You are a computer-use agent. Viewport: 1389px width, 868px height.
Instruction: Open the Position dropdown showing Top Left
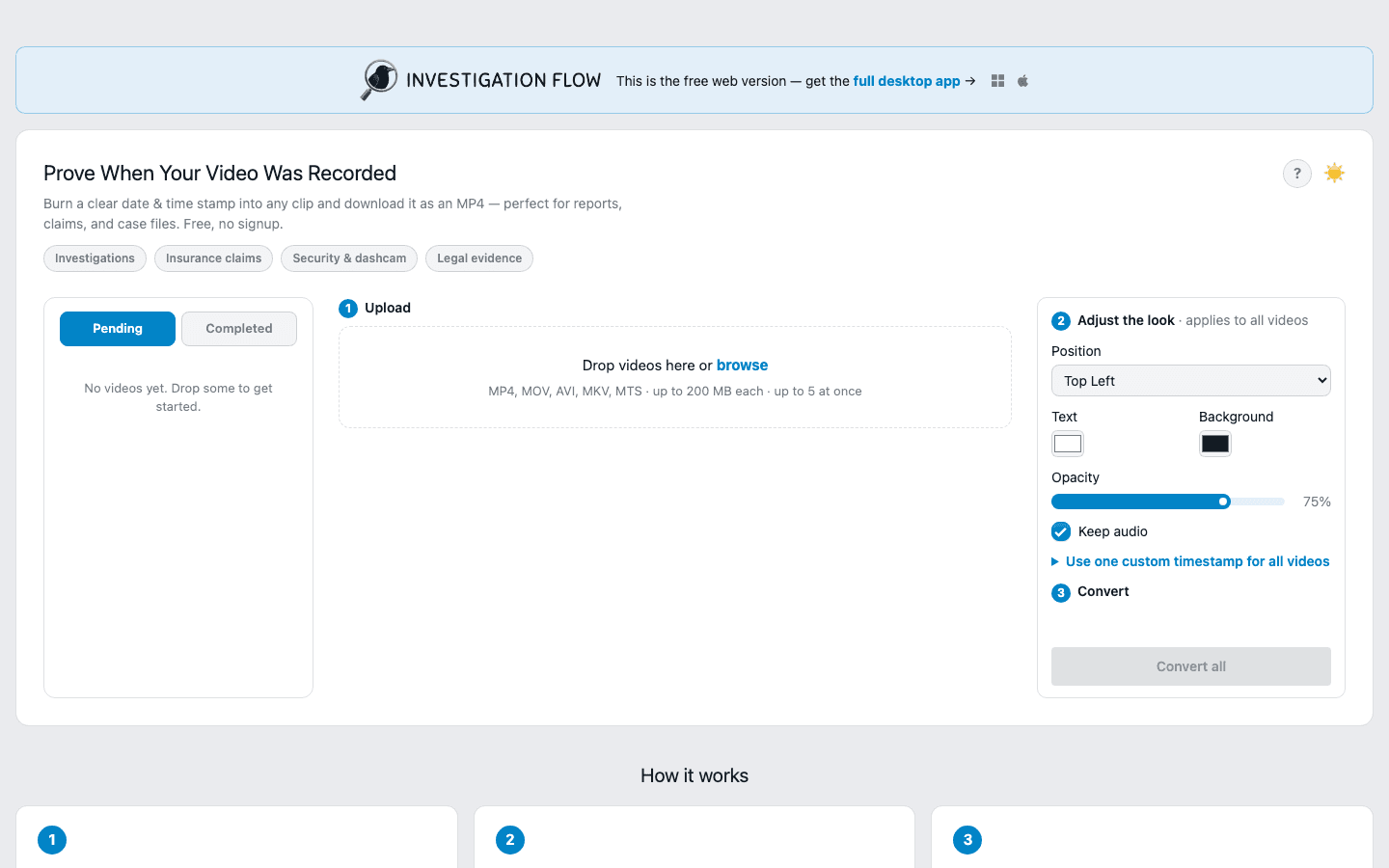pyautogui.click(x=1191, y=381)
